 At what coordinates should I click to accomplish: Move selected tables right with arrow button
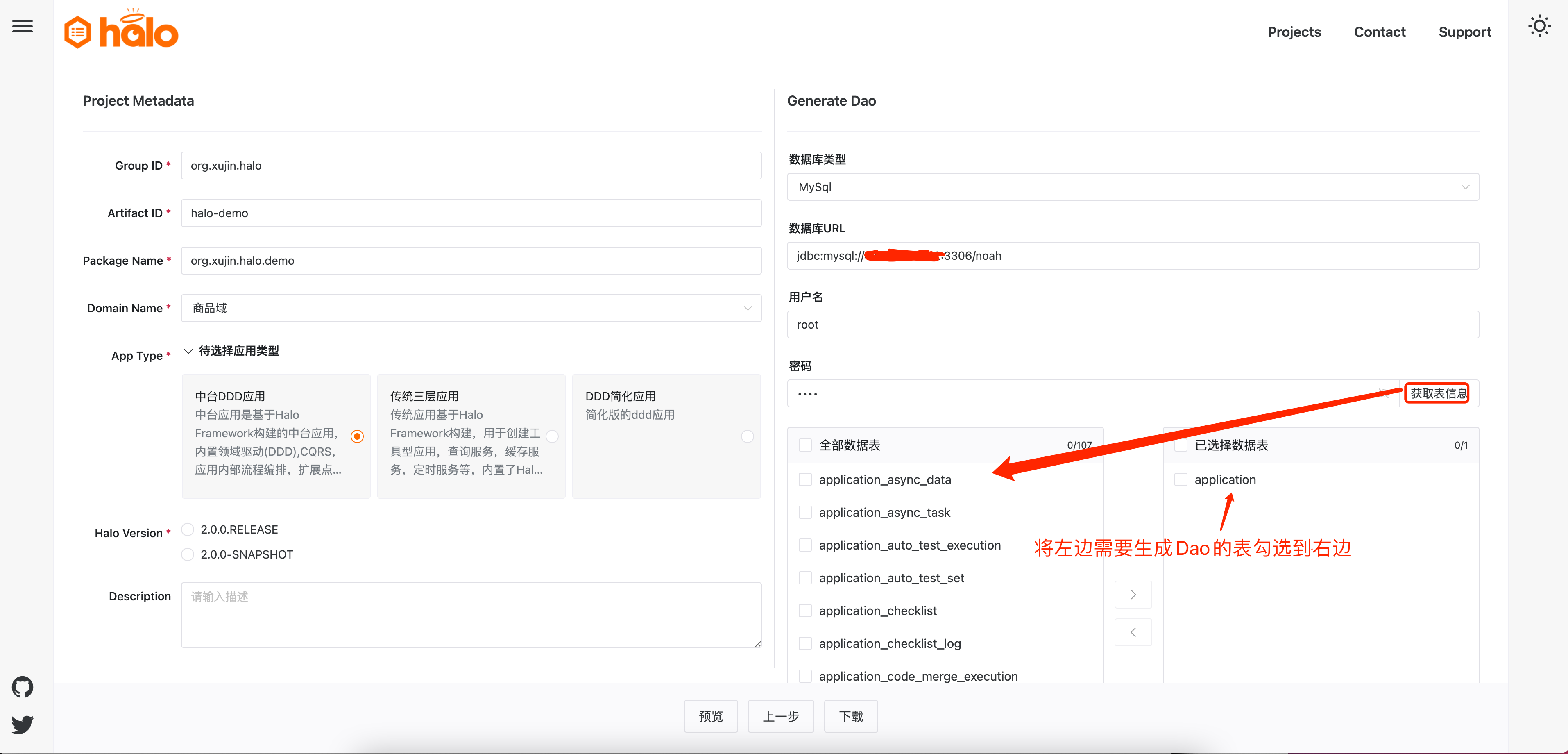pos(1133,595)
